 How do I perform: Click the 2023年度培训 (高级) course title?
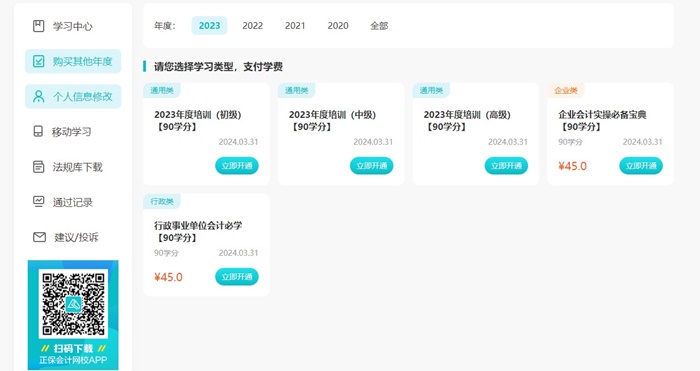pos(467,121)
